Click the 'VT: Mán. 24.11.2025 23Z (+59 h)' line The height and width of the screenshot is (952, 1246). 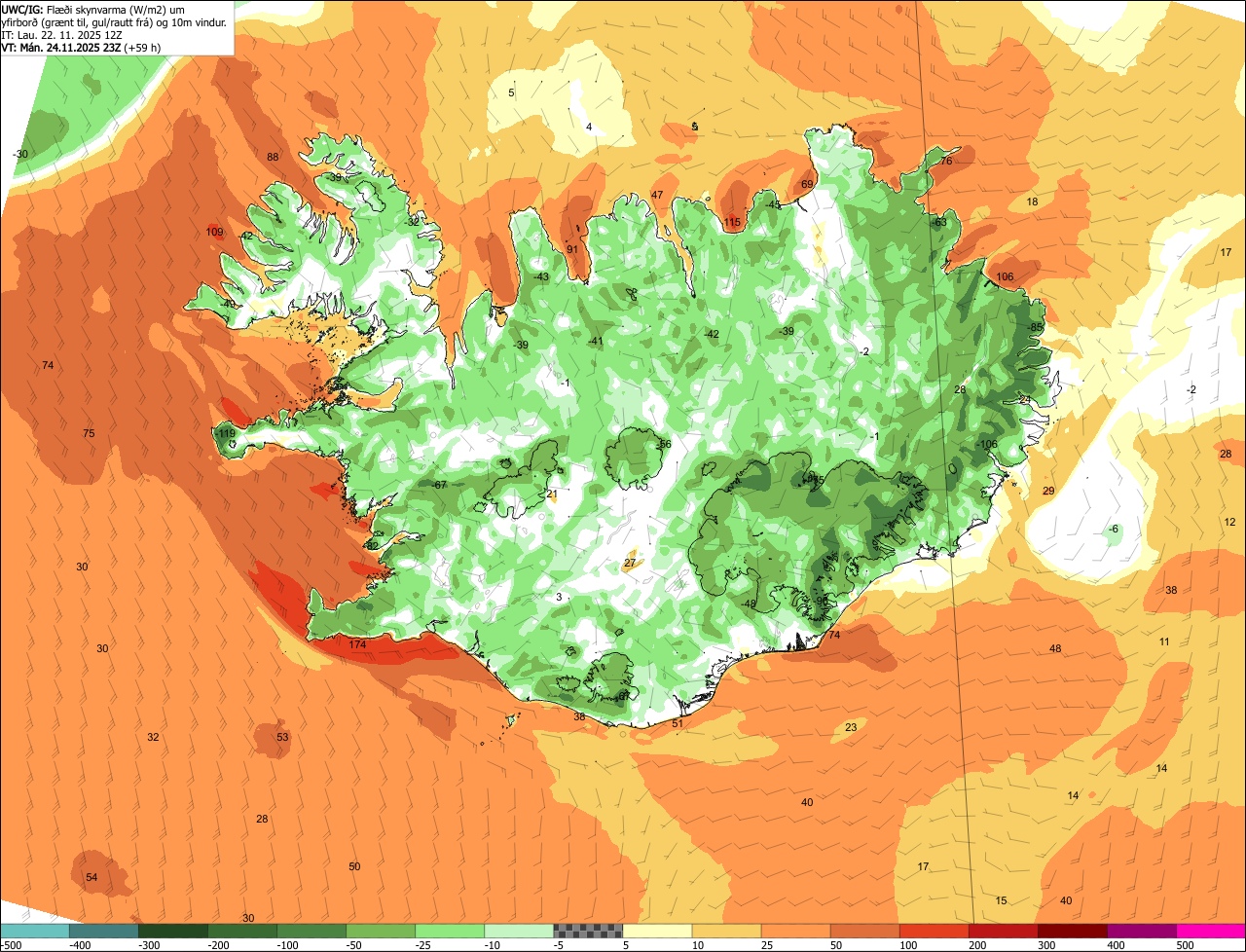tap(81, 47)
